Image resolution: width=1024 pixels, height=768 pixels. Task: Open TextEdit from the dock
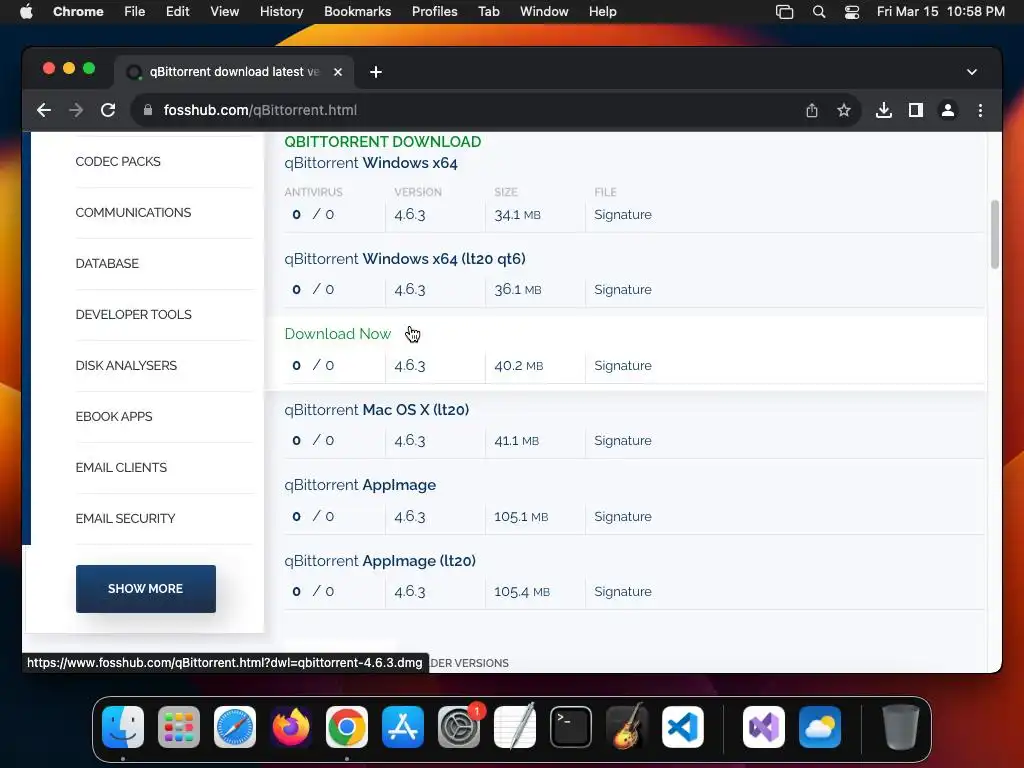[x=515, y=727]
